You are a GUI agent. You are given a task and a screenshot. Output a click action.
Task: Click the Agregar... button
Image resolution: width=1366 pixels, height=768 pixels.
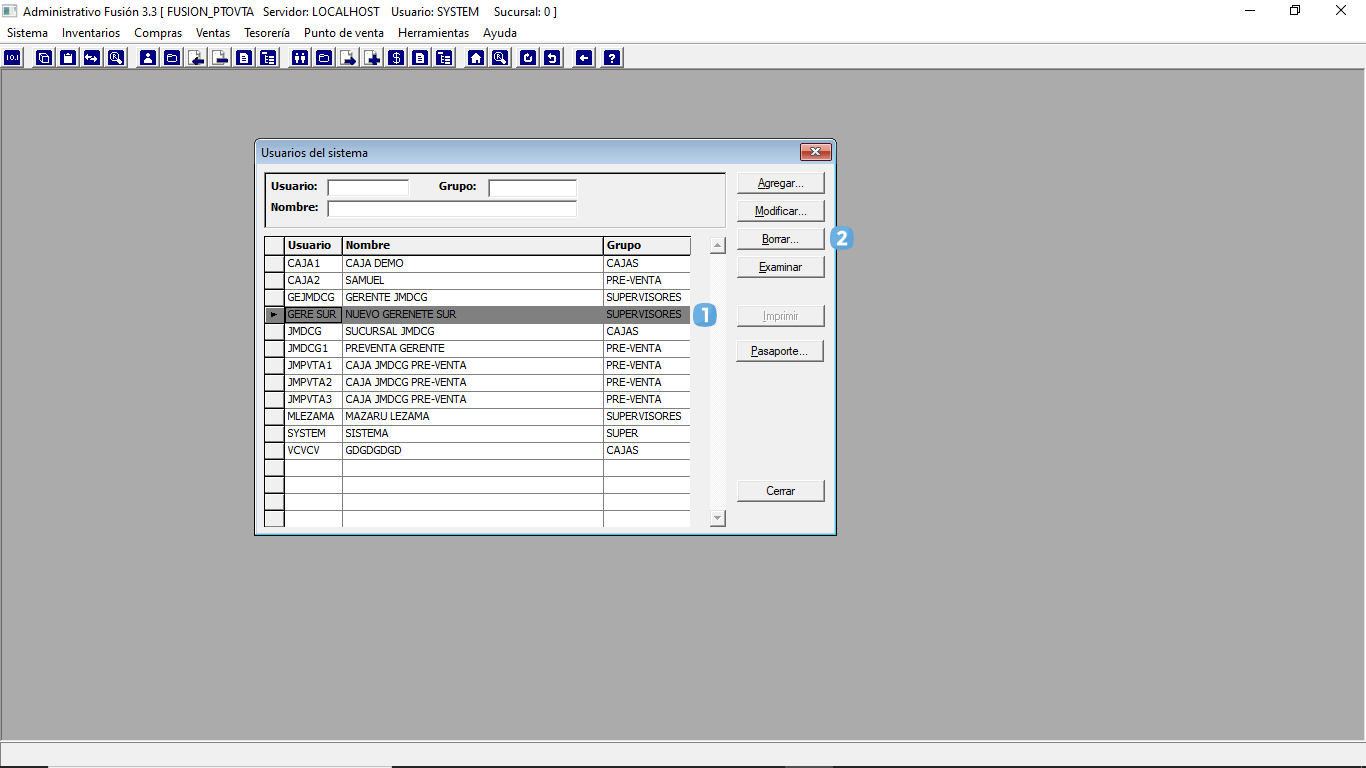[781, 183]
